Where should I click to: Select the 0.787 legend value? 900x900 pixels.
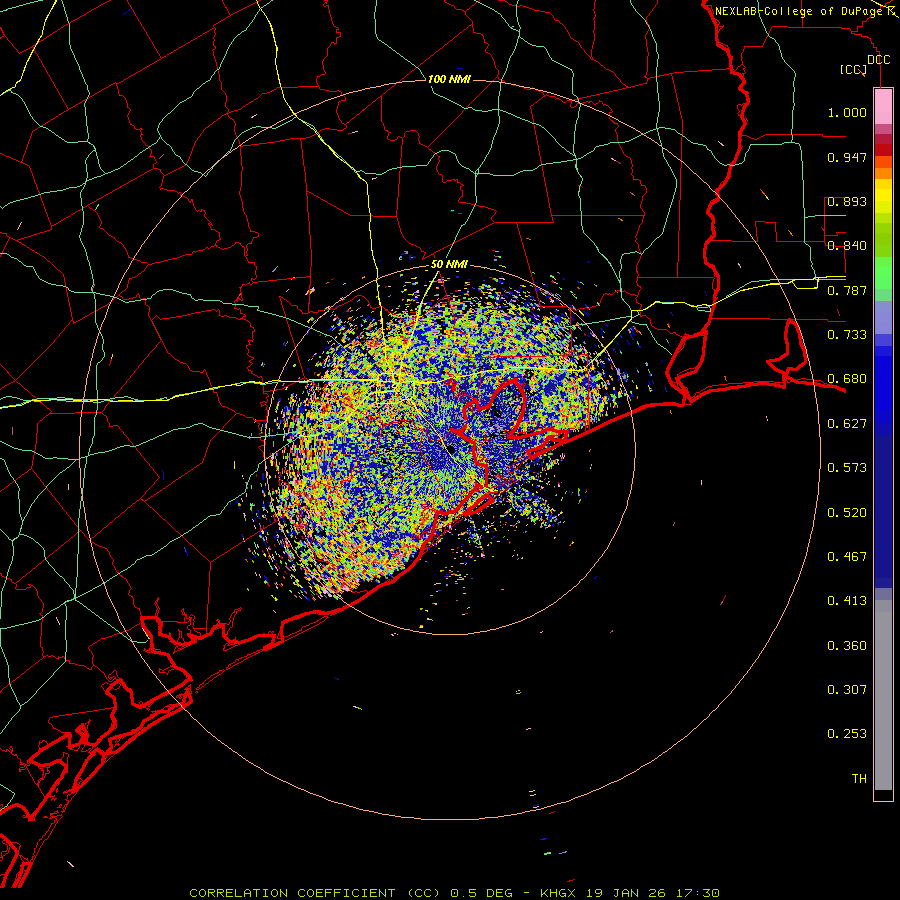click(847, 290)
